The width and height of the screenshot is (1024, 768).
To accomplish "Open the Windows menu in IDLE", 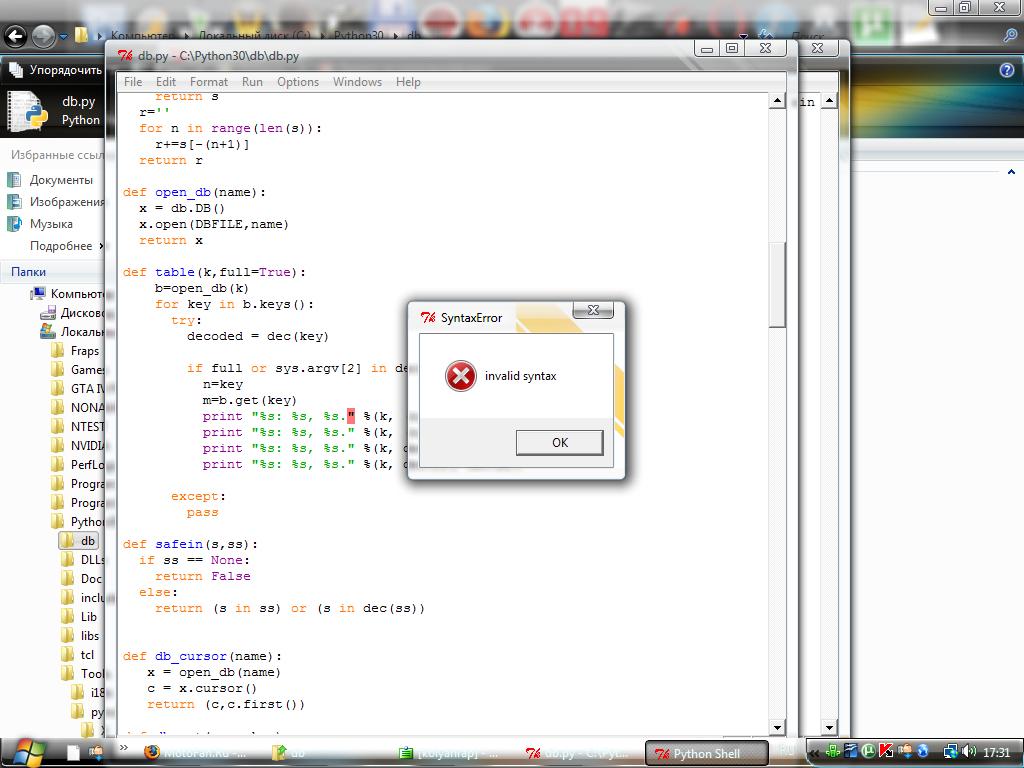I will pyautogui.click(x=357, y=82).
